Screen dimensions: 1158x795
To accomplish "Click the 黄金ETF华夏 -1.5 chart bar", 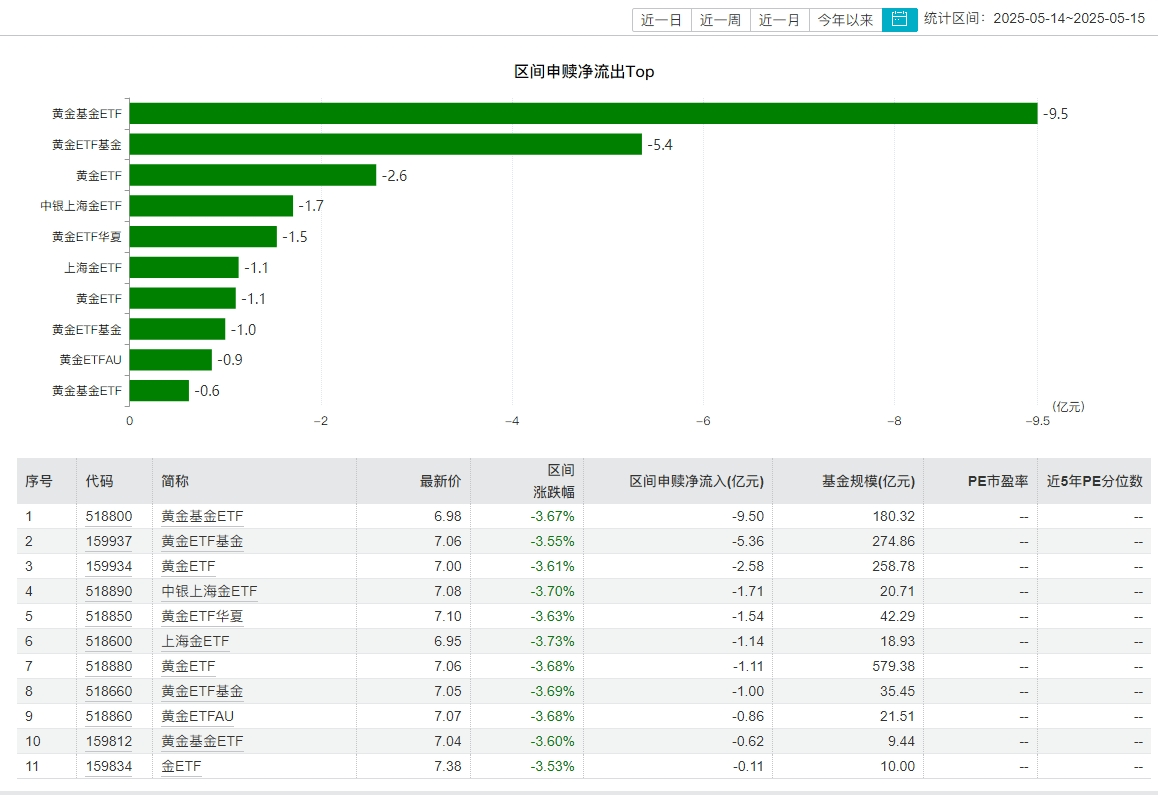I will [x=203, y=236].
